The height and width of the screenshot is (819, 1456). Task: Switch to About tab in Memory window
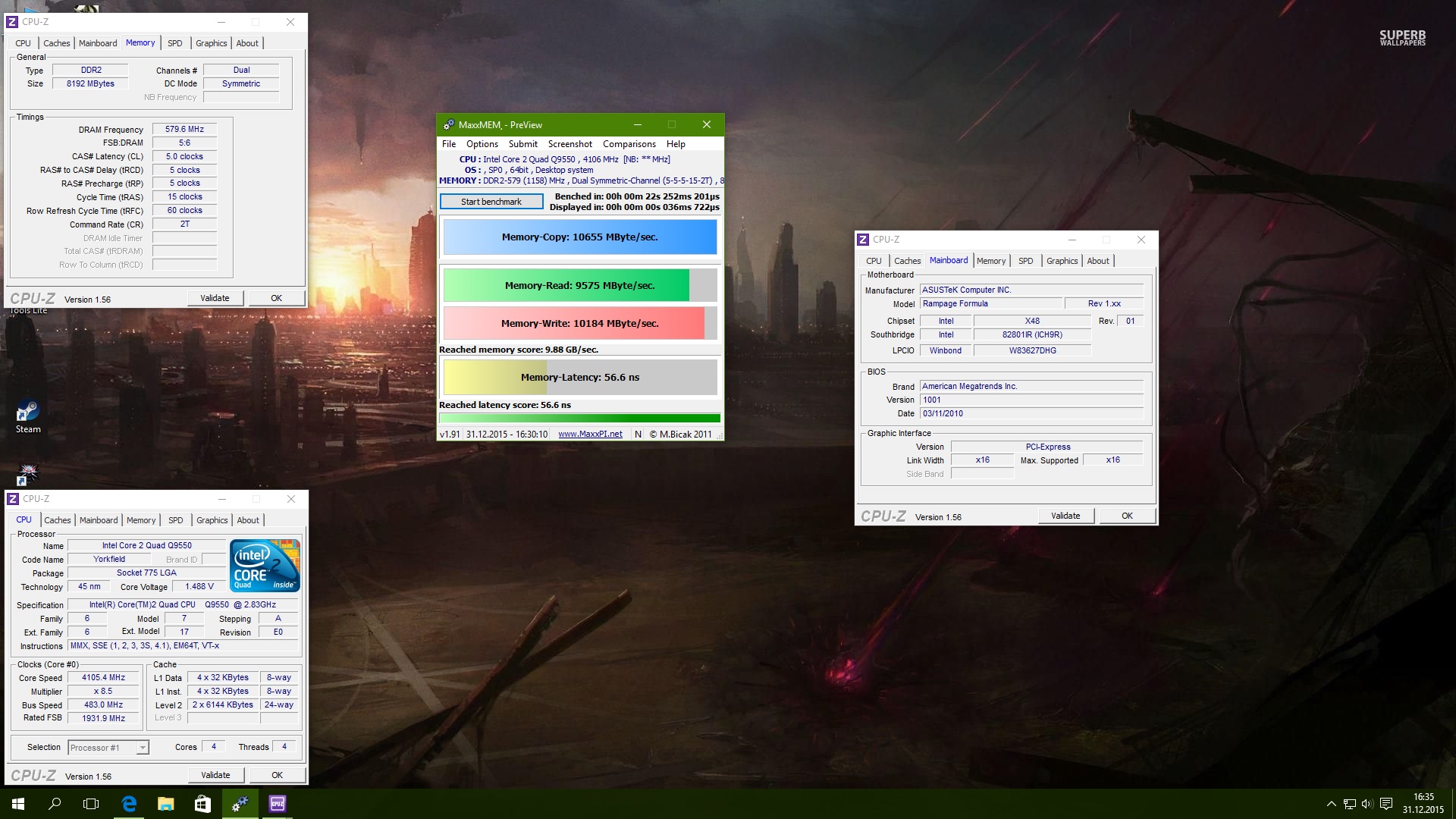pyautogui.click(x=247, y=43)
